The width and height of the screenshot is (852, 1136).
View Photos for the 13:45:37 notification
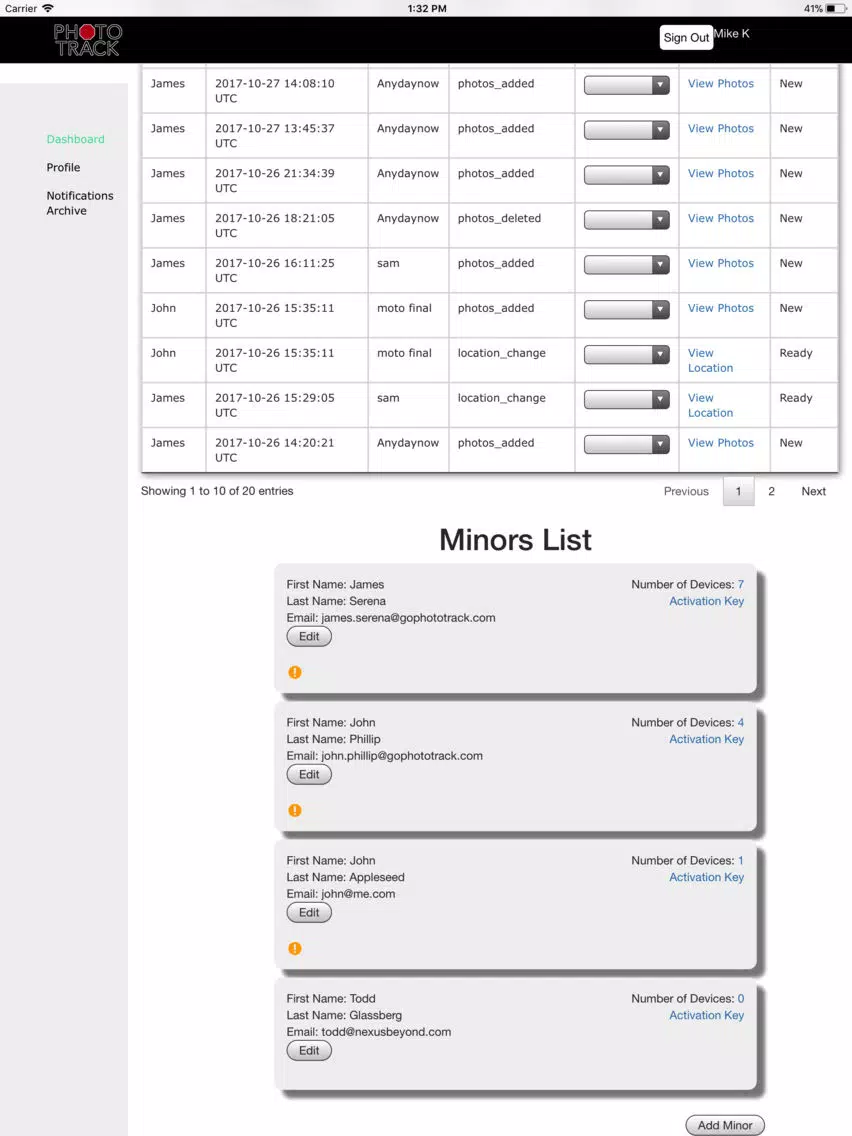(x=721, y=128)
